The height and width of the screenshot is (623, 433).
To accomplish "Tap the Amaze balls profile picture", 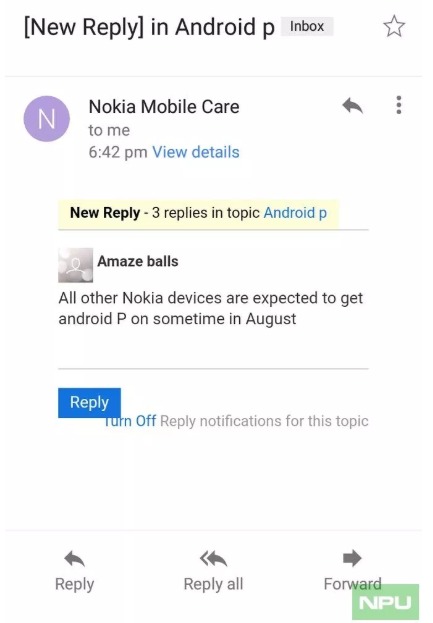I will pos(75,265).
